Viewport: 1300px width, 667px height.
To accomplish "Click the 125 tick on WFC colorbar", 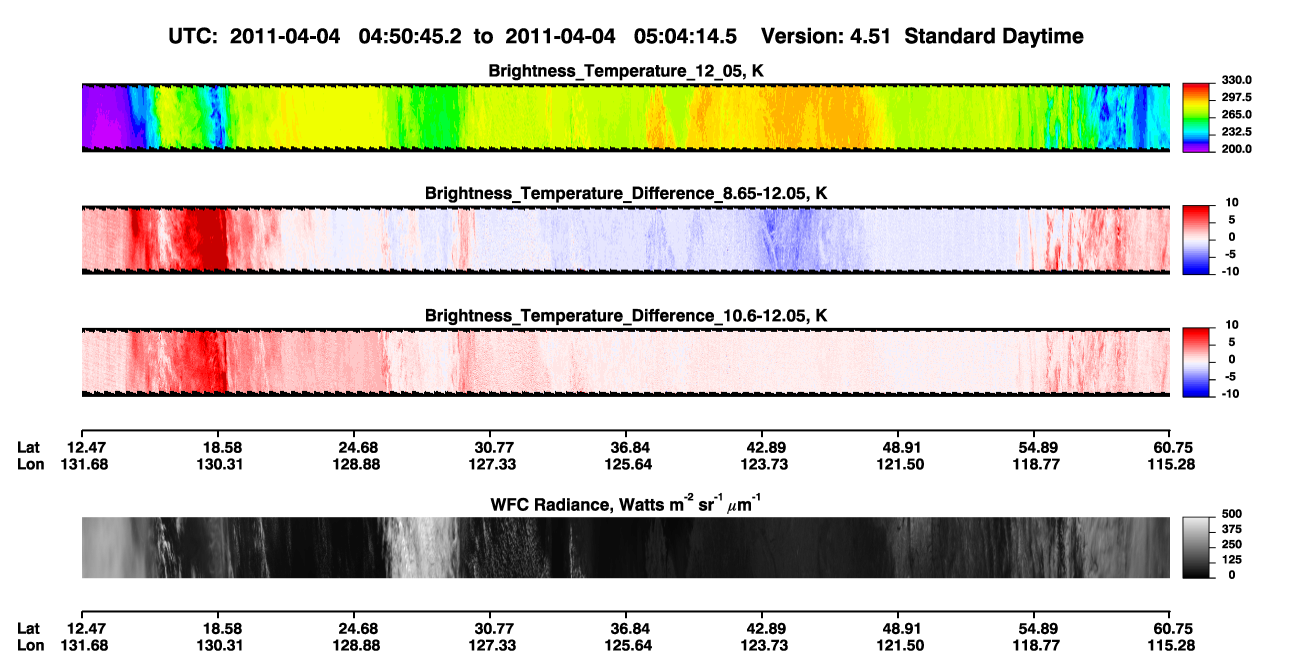I will (x=1232, y=560).
